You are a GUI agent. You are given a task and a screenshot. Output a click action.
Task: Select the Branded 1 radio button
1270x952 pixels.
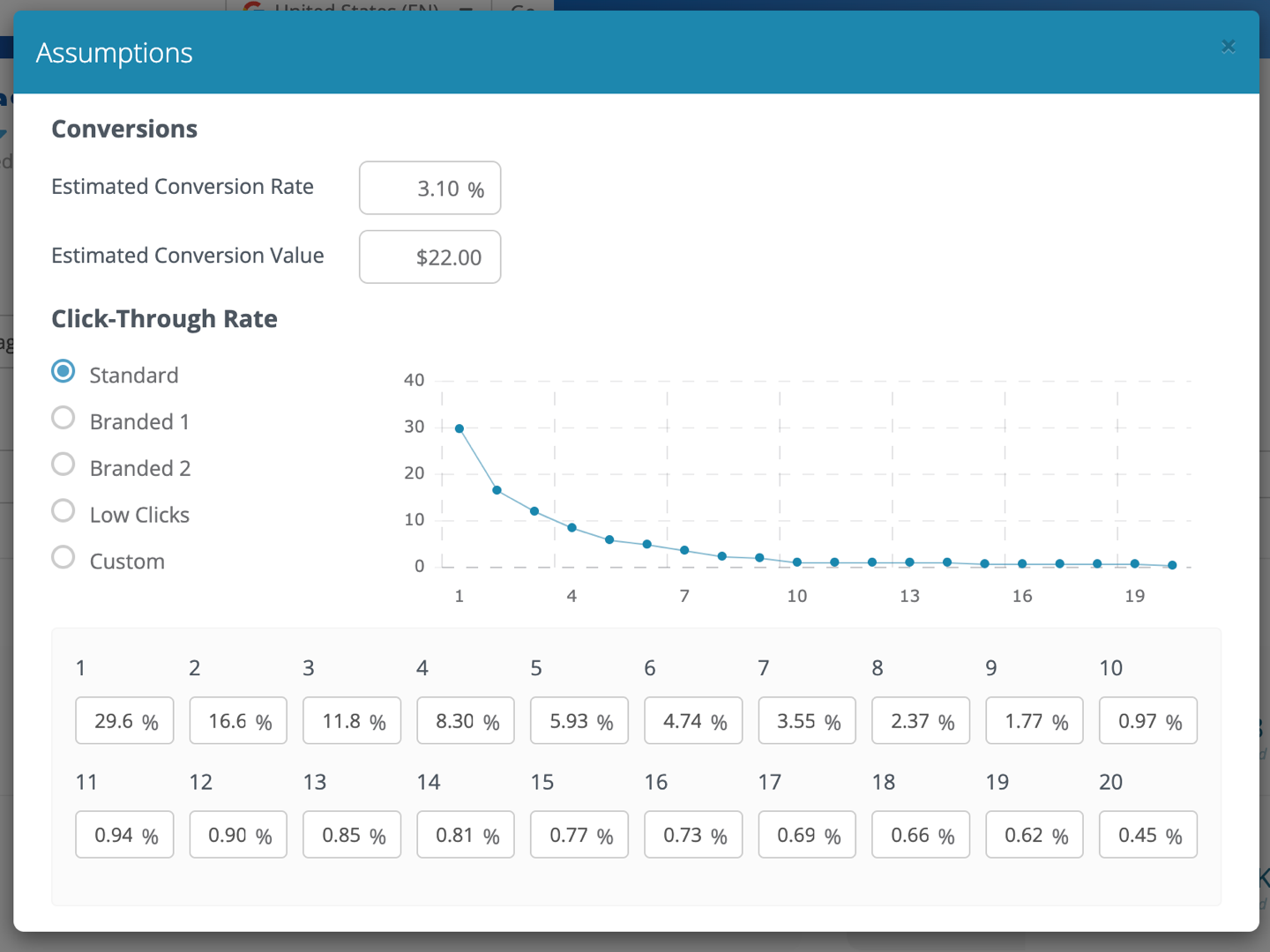[x=63, y=418]
